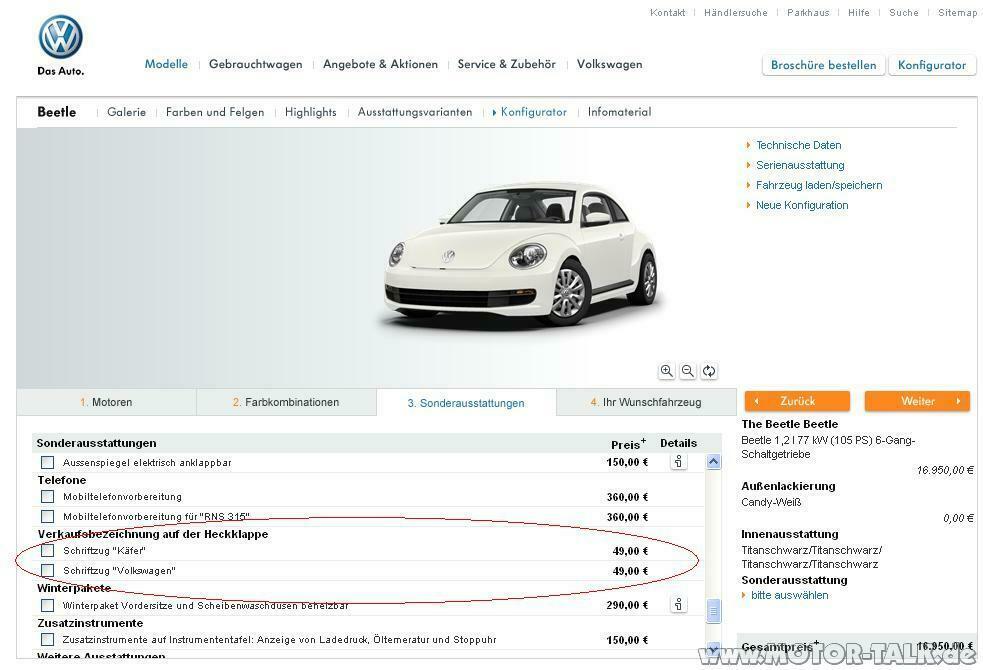
Task: Click the 16.950,00 € base price
Action: 945,470
